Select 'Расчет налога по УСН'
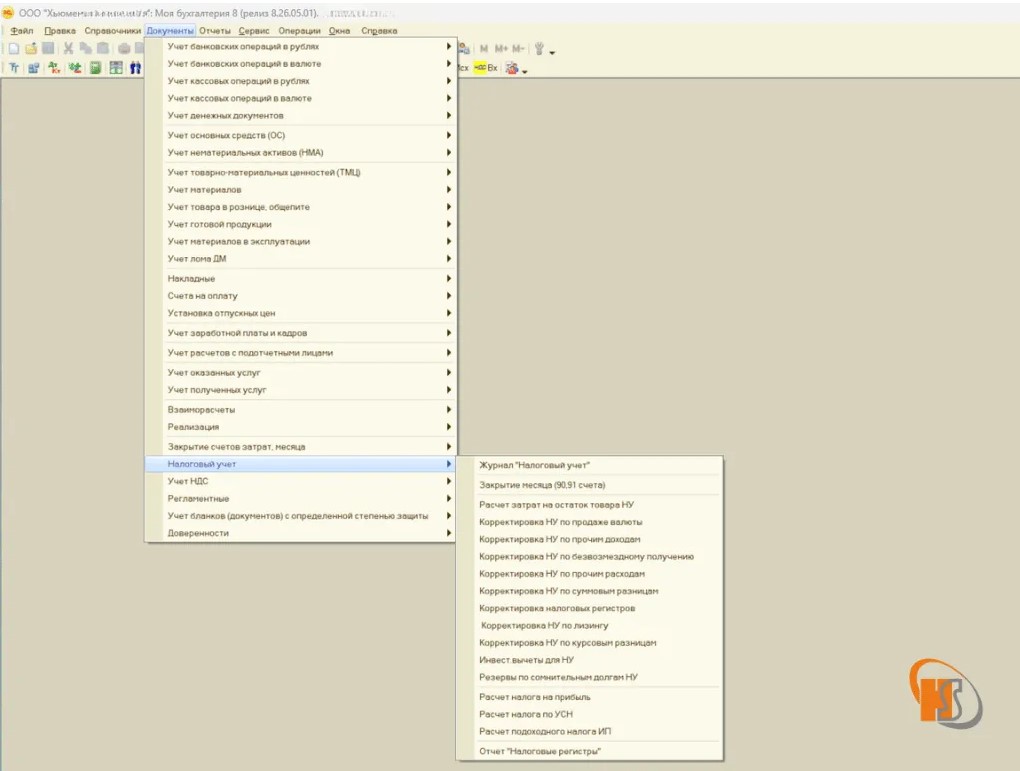This screenshot has height=771, width=1020. tap(589, 714)
